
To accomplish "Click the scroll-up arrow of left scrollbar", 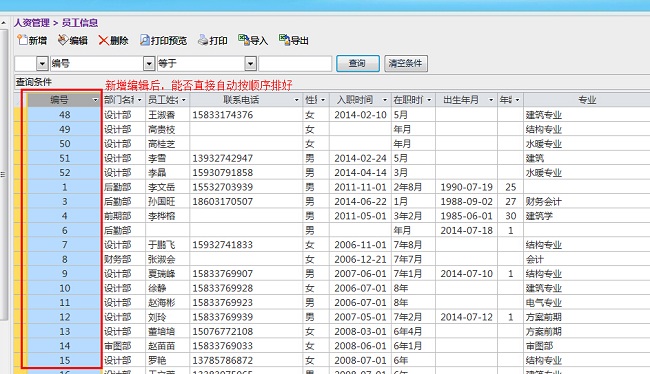I will [x=3, y=22].
